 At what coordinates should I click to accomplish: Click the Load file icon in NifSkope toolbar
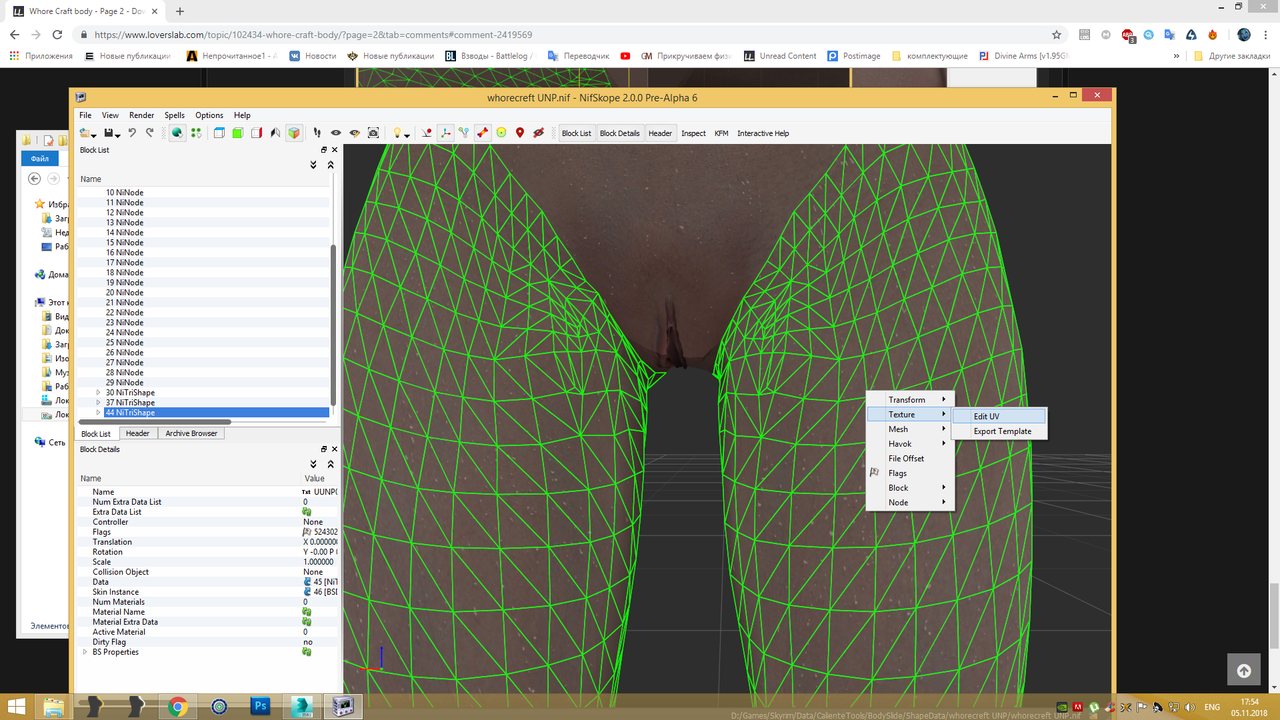tap(86, 133)
